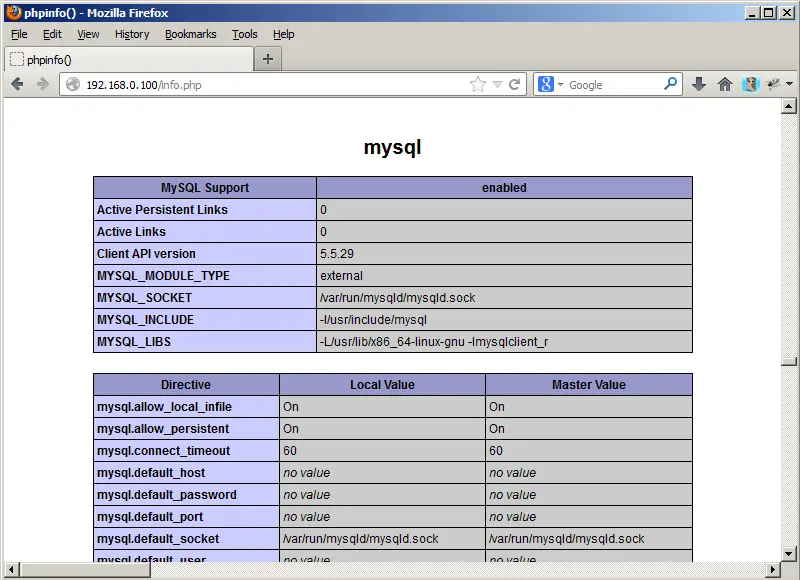
Task: Open the View menu
Action: [88, 34]
